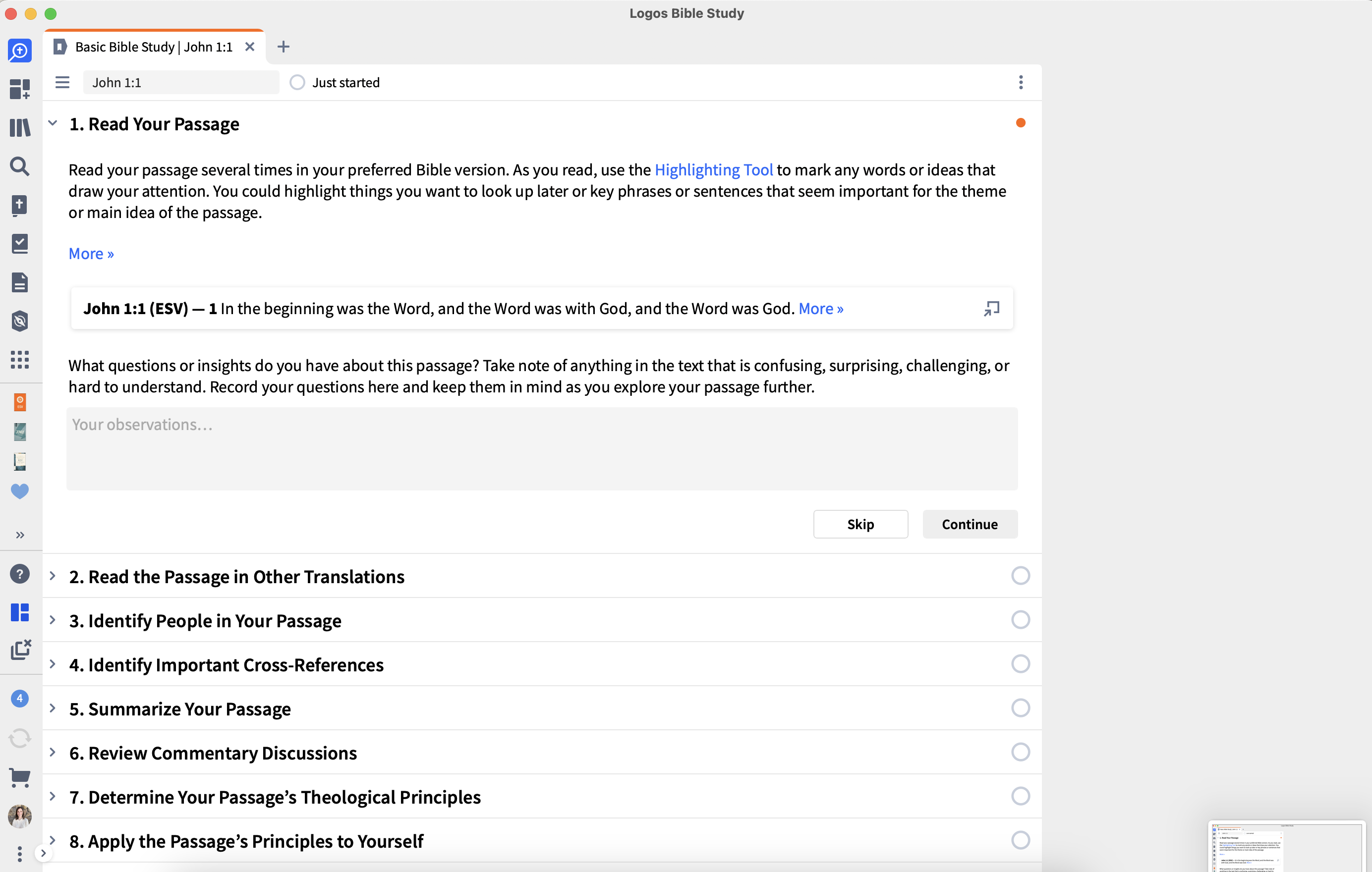Click the close all panels icon
Viewport: 1372px width, 872px height.
pos(20,650)
